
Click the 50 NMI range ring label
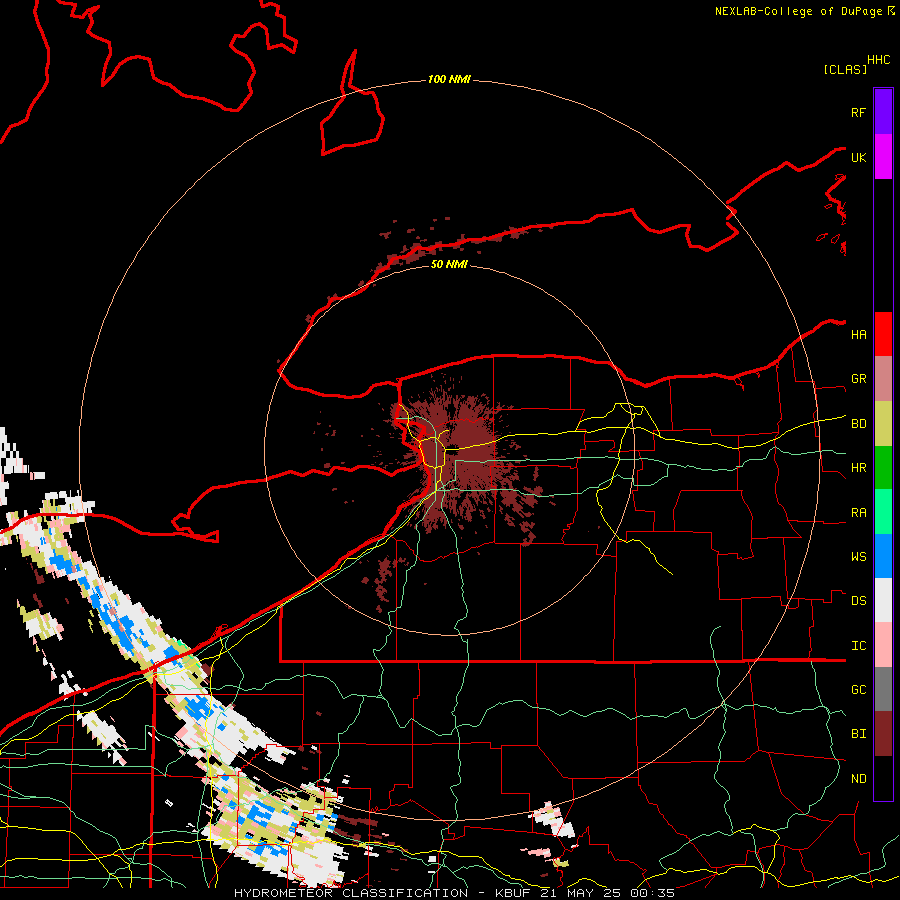click(449, 264)
